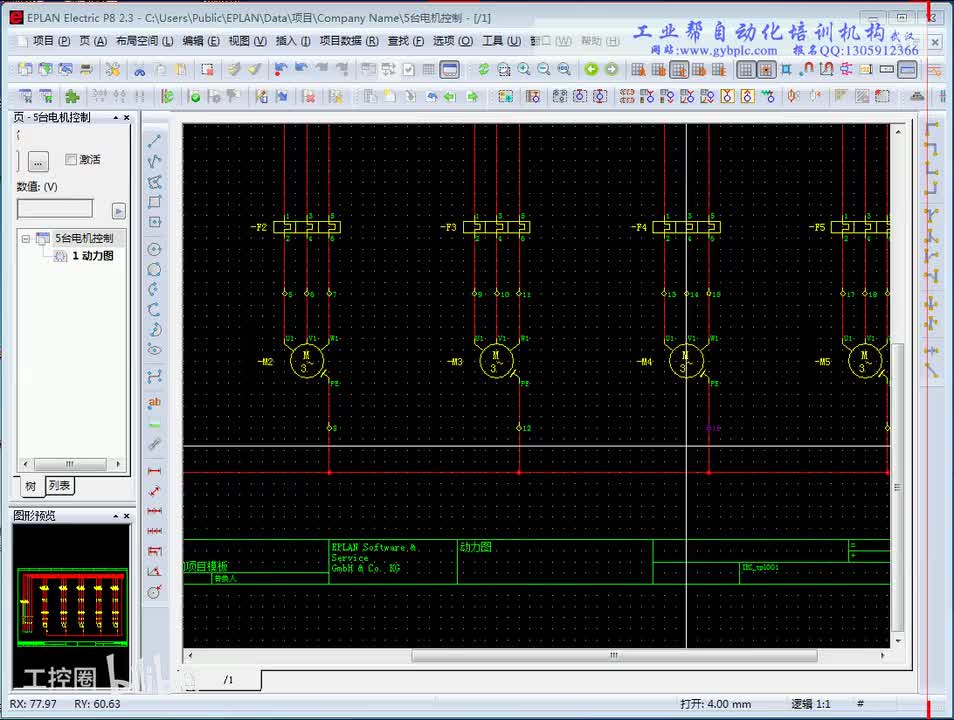Open the 视图 (V) menu
Viewport: 954px width, 720px height.
[248, 41]
